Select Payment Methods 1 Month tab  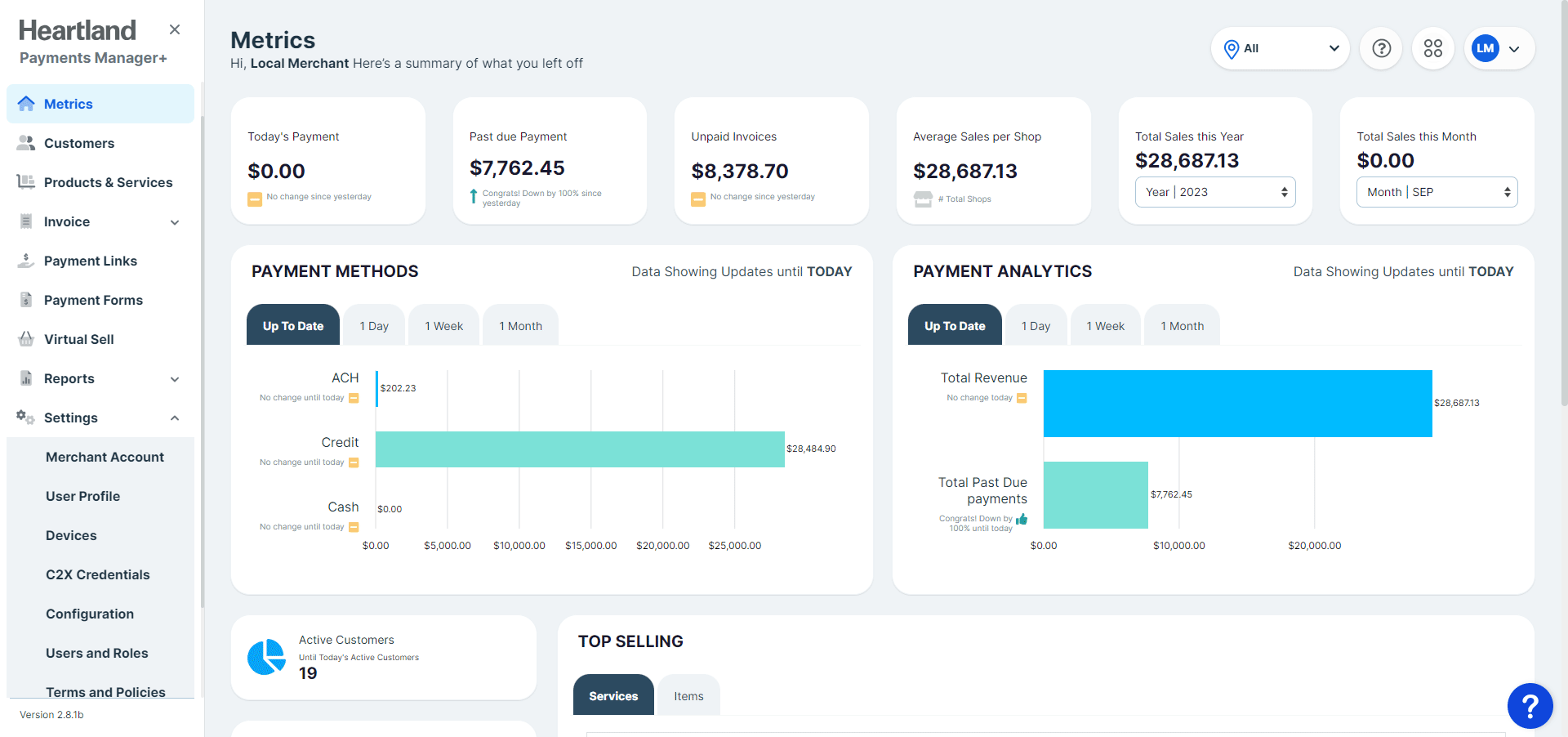(x=520, y=325)
